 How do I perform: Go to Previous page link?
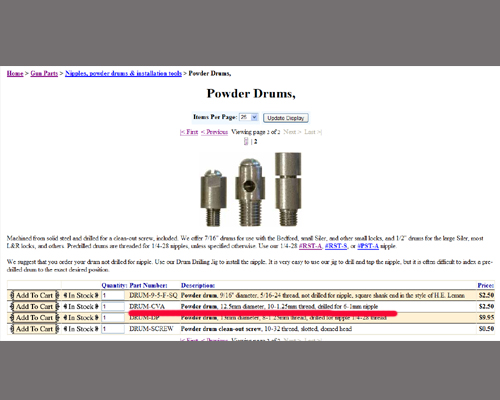coord(214,132)
